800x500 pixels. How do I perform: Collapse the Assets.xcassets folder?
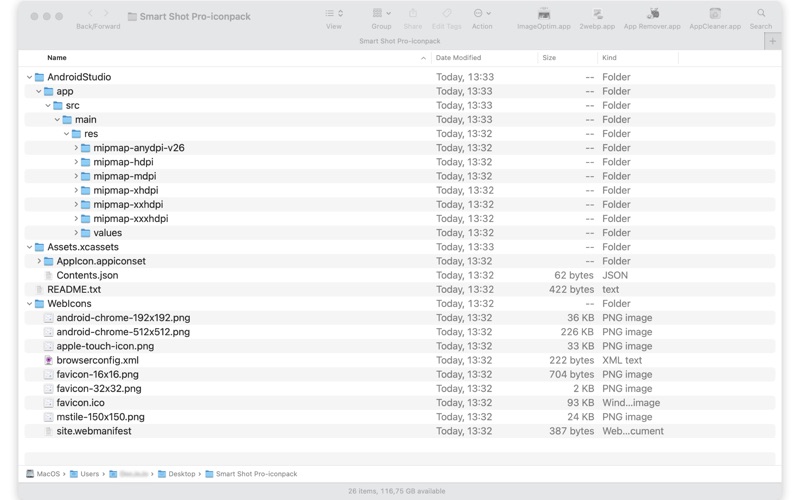pyautogui.click(x=30, y=247)
